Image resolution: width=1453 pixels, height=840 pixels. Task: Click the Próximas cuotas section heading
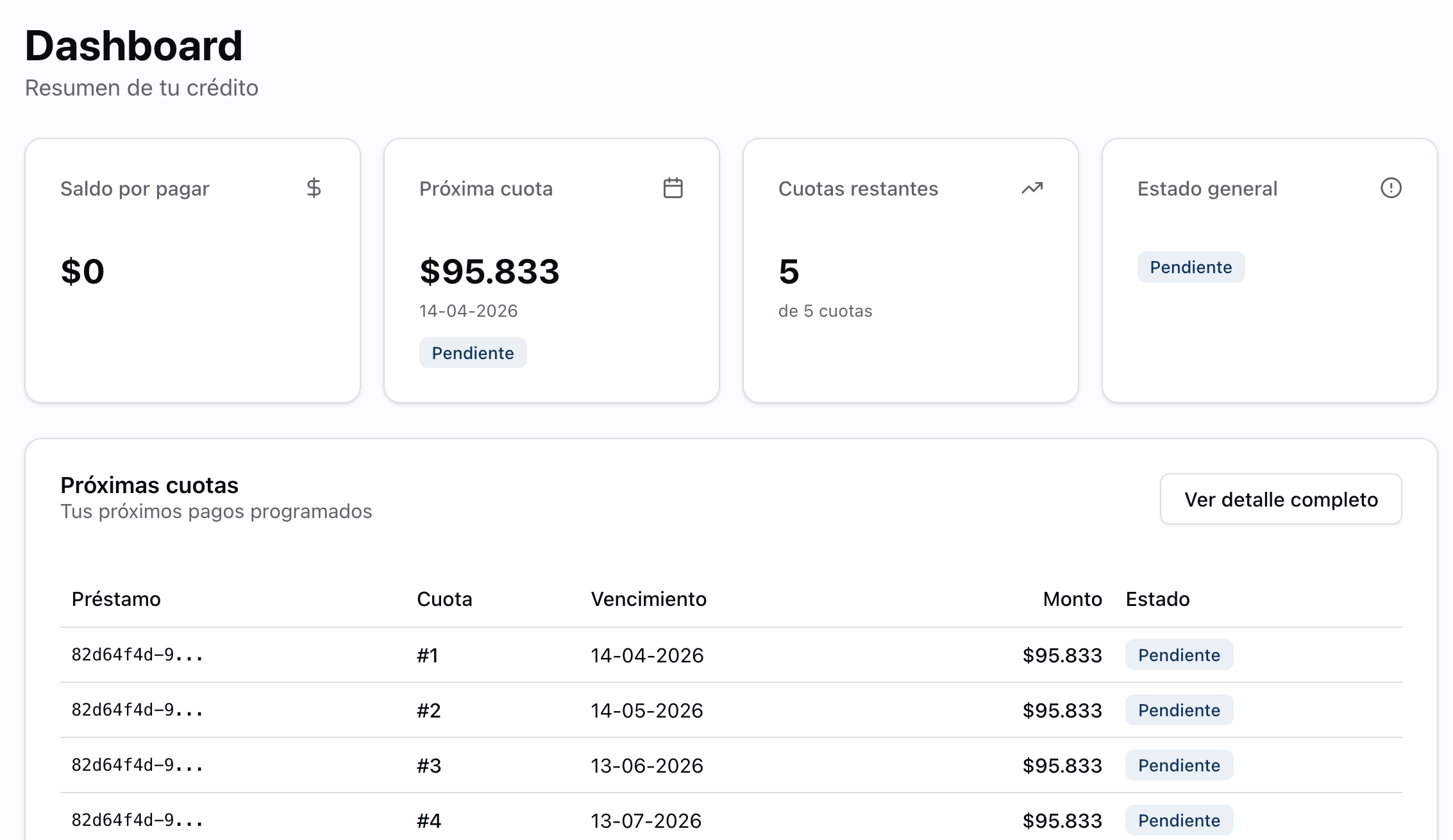click(149, 485)
